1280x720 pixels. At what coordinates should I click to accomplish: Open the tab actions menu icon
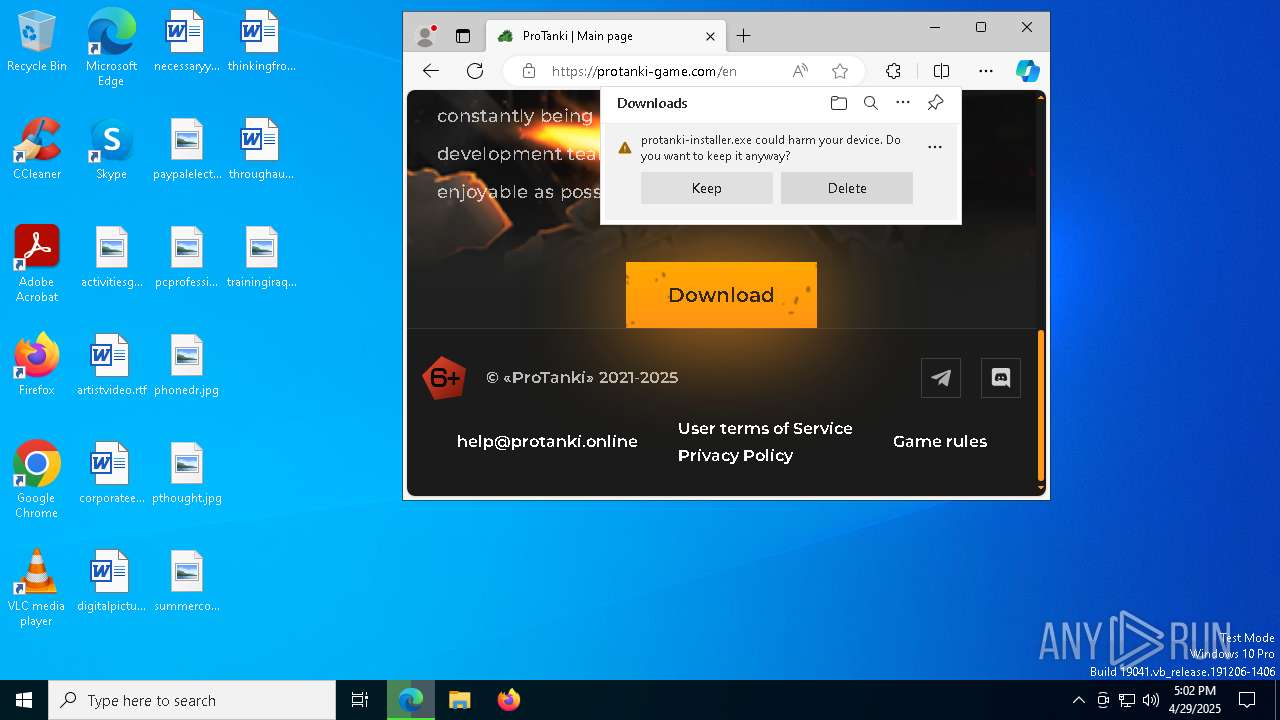[x=462, y=36]
